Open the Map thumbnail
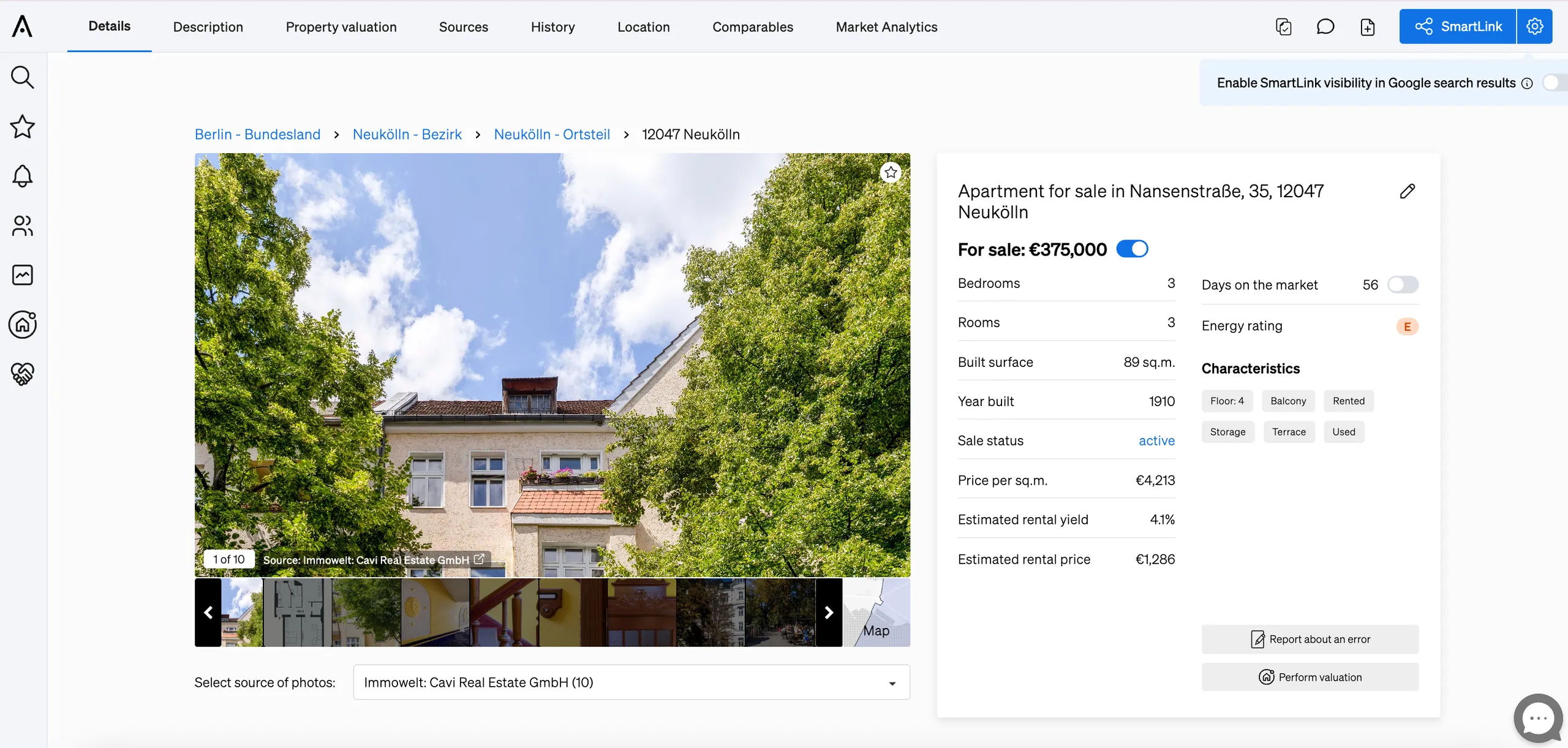Screen dimensions: 1568x748 click(876, 612)
